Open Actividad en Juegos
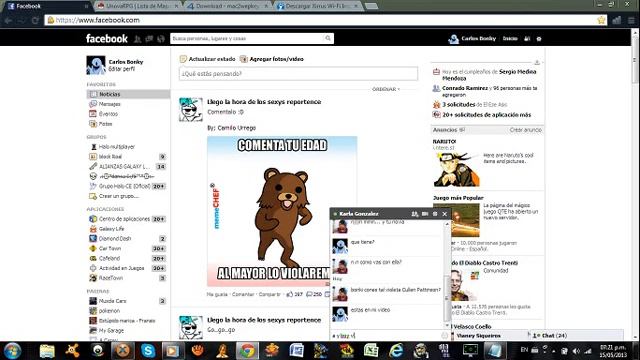The width and height of the screenshot is (640, 360). (x=122, y=268)
